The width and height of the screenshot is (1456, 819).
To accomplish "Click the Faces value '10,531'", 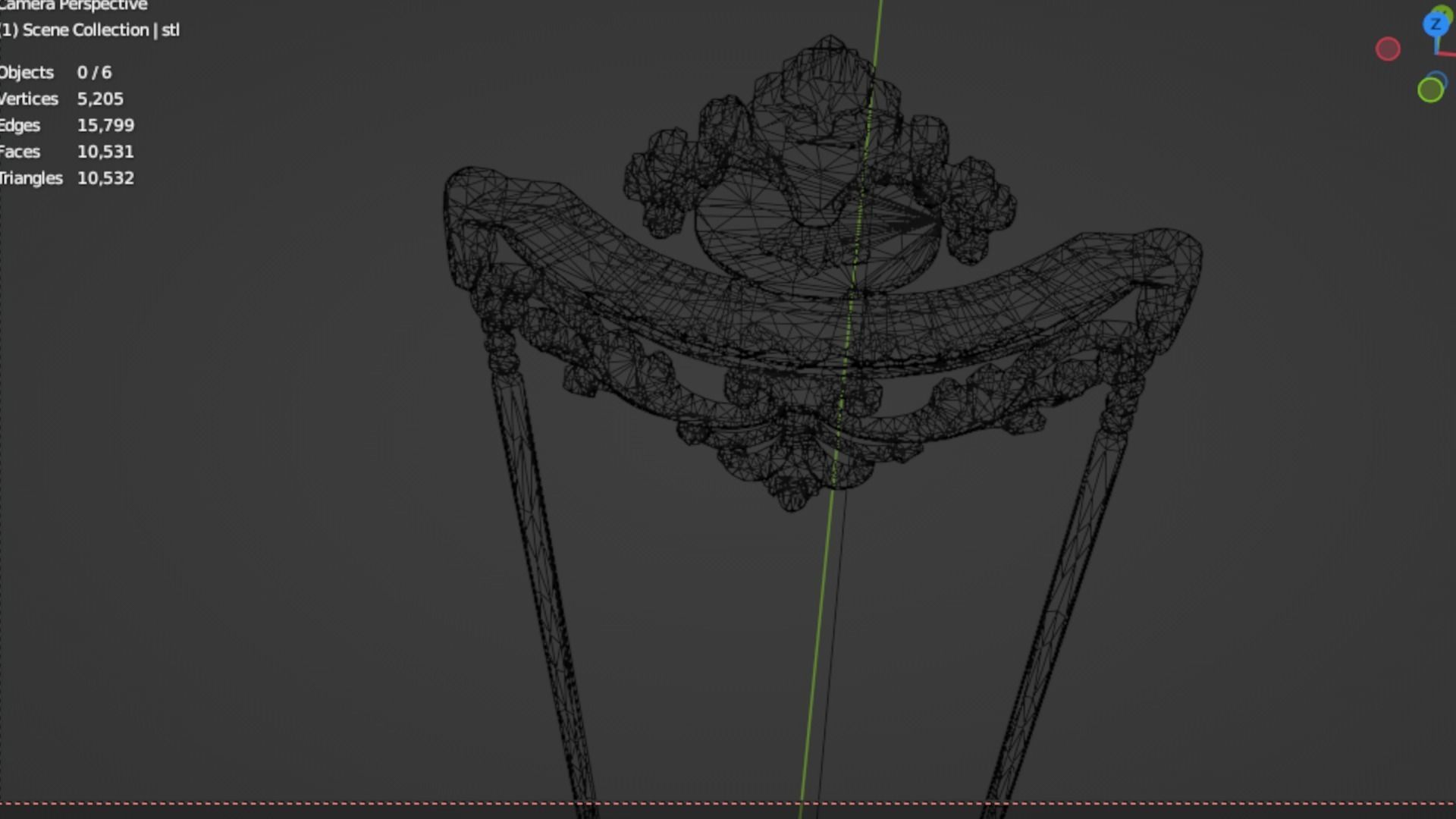I will (x=105, y=152).
